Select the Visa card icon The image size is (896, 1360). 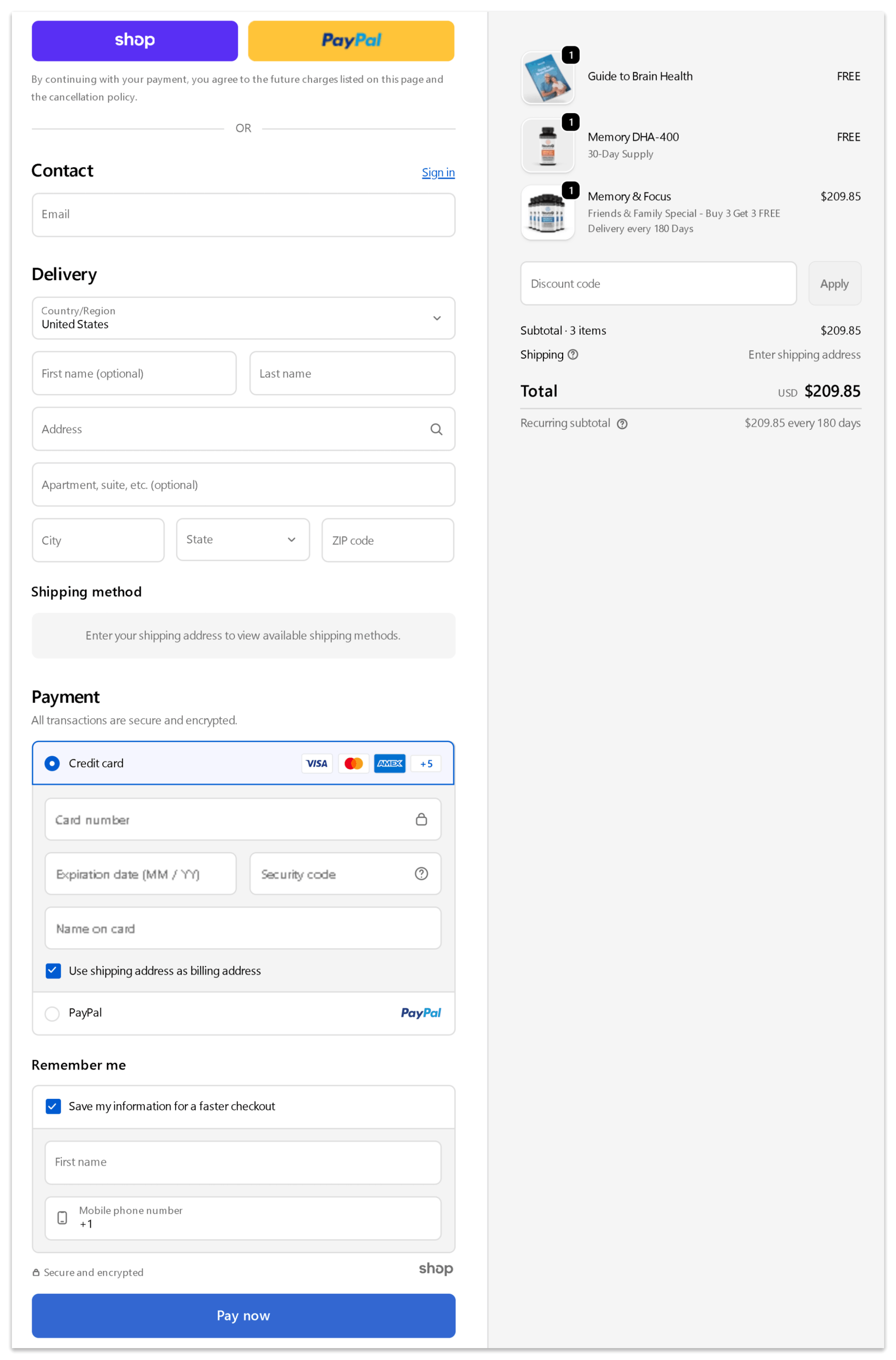pyautogui.click(x=316, y=764)
